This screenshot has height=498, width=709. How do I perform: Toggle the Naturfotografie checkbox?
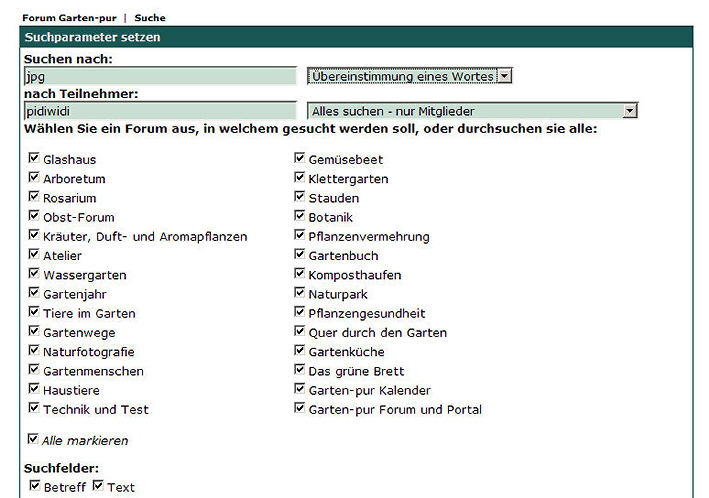pos(34,351)
